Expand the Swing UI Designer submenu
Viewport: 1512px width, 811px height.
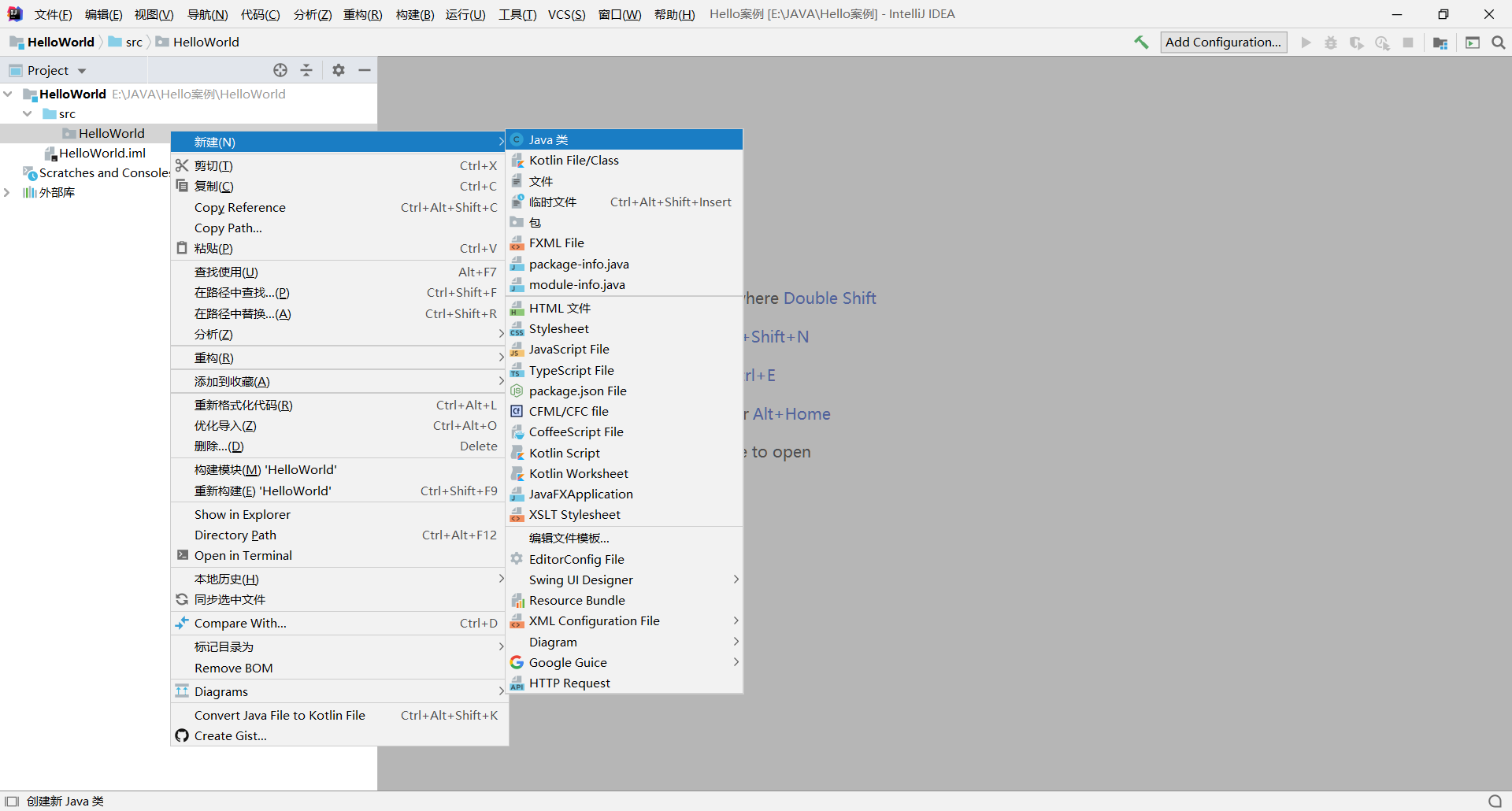click(x=624, y=580)
